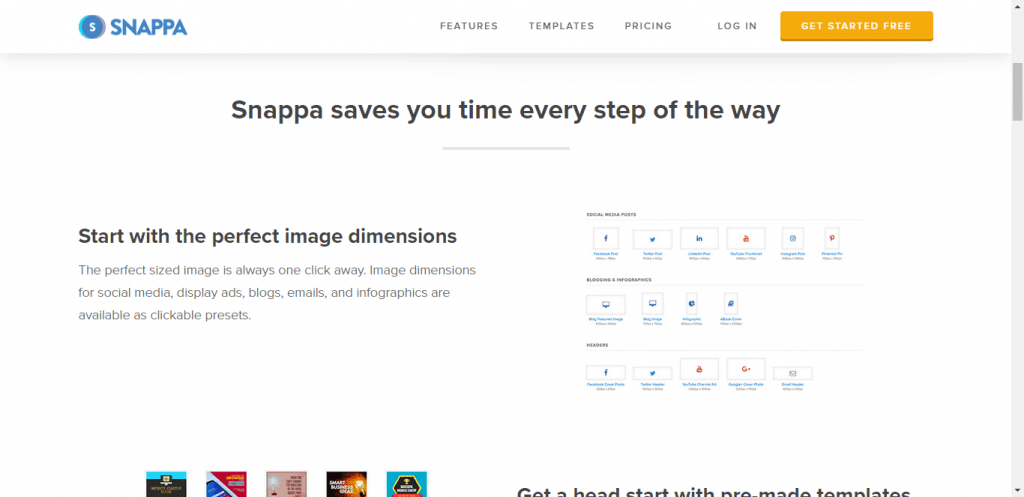Click the Snappa logo
The height and width of the screenshot is (497, 1024).
coord(133,27)
